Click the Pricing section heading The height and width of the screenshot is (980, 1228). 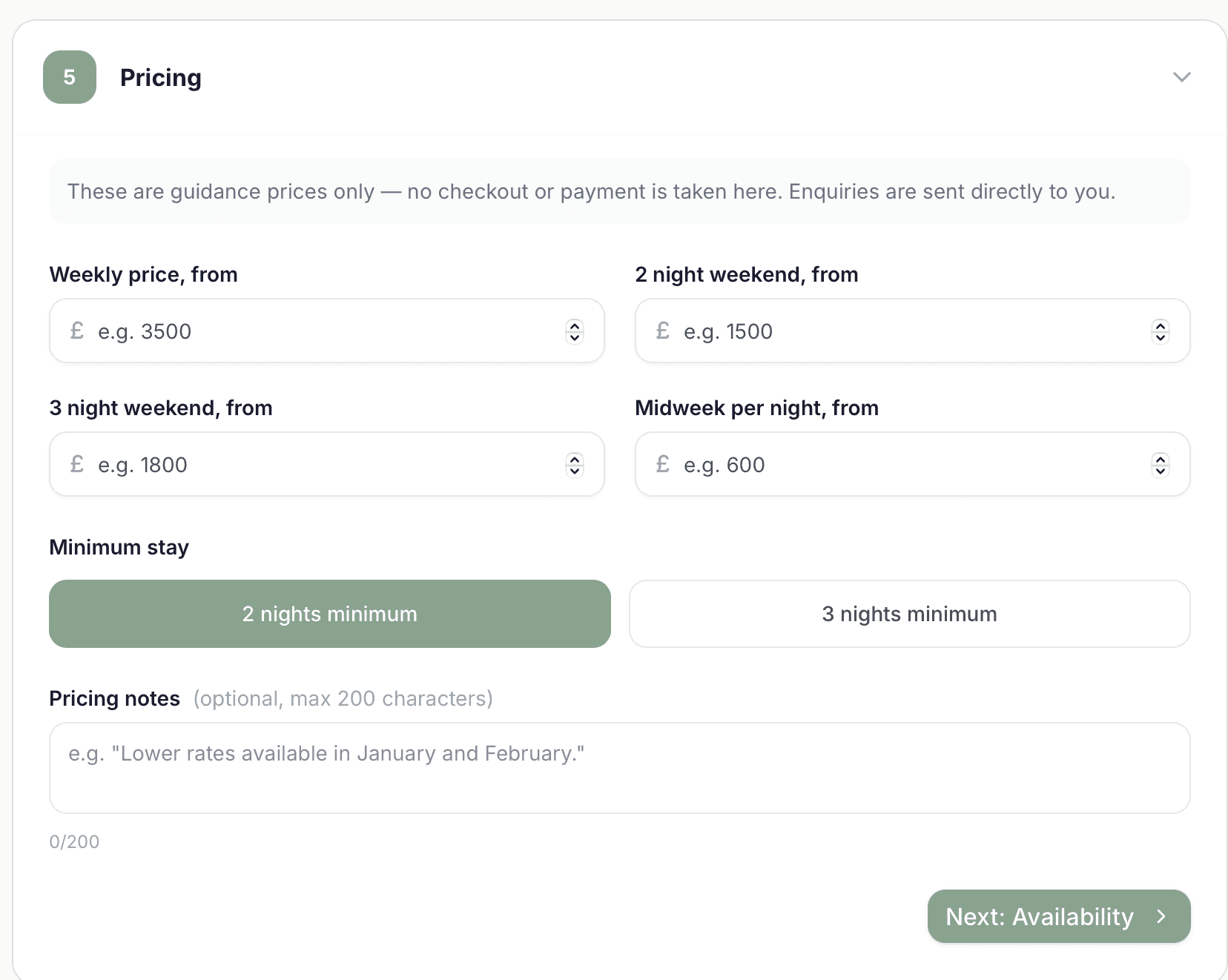click(x=160, y=78)
